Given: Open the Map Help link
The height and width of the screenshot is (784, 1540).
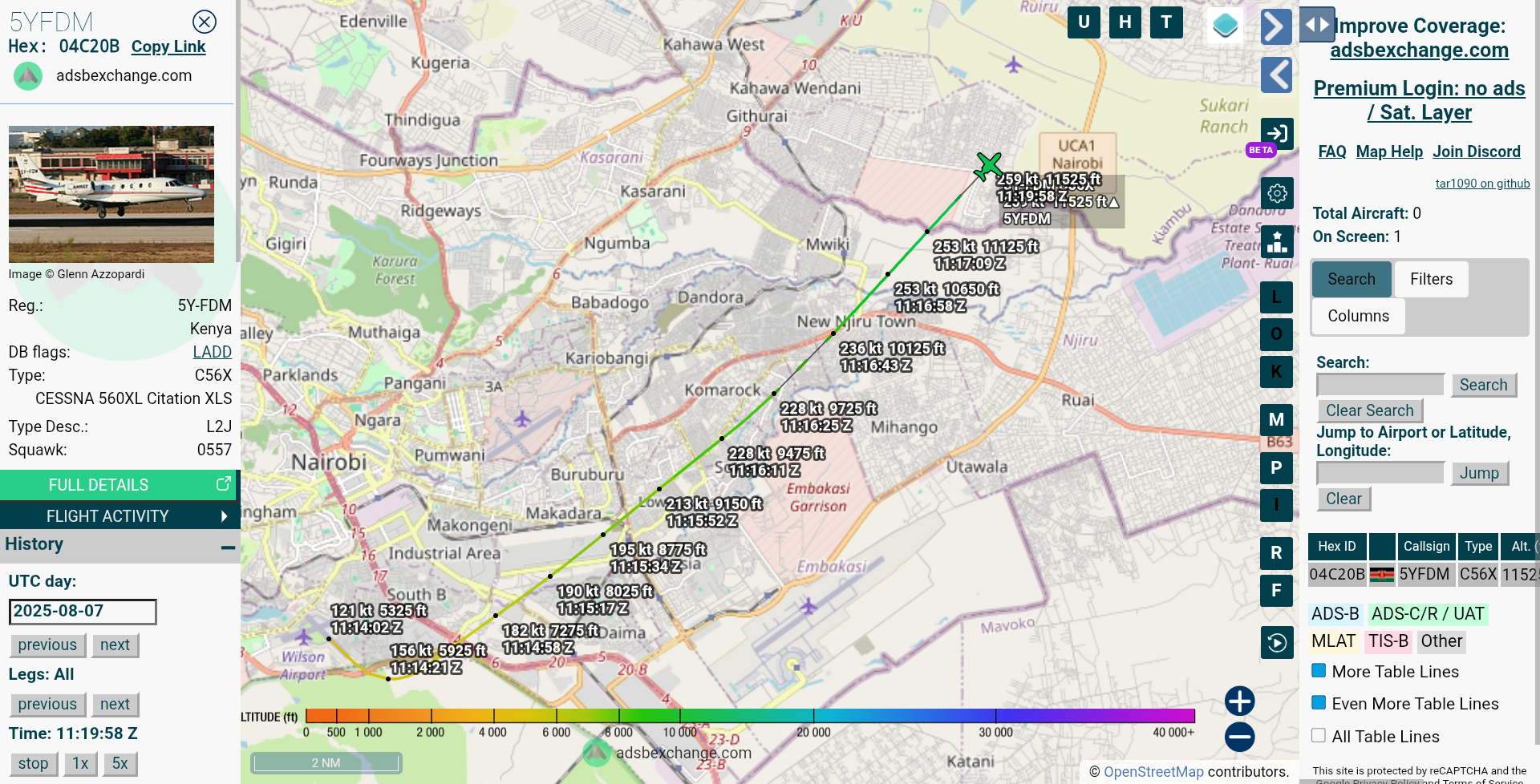Looking at the screenshot, I should (x=1389, y=152).
